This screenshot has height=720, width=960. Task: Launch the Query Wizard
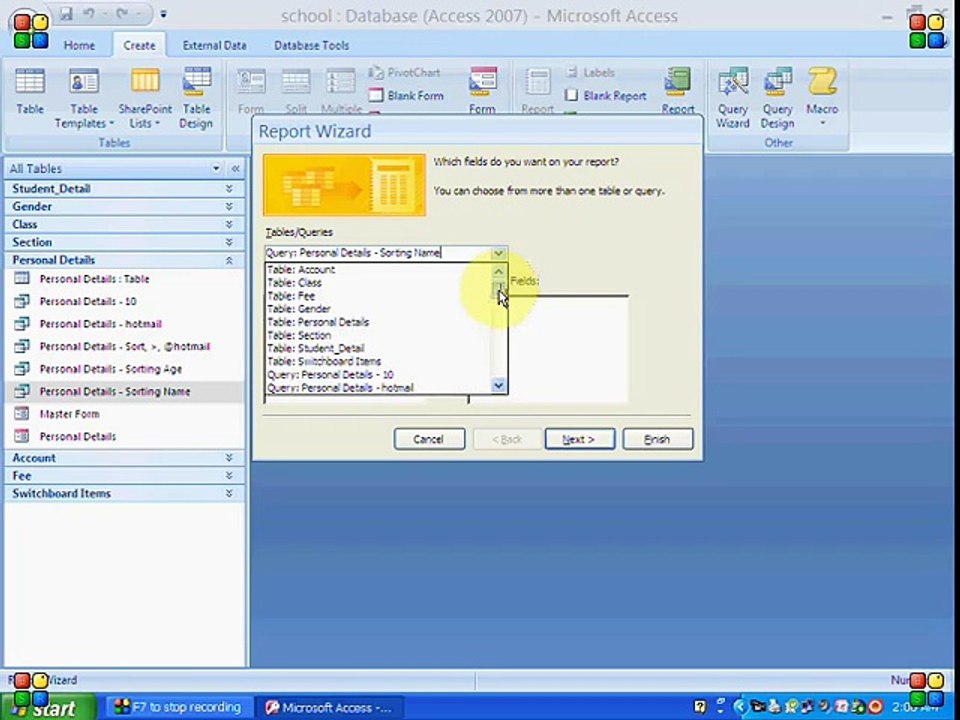click(733, 98)
